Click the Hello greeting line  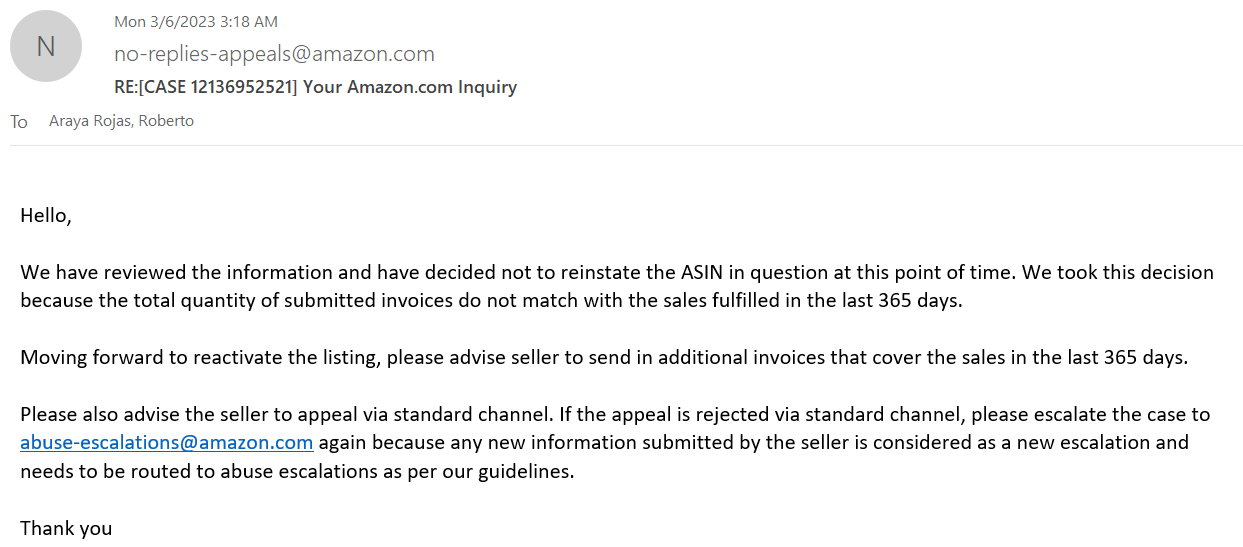click(46, 215)
